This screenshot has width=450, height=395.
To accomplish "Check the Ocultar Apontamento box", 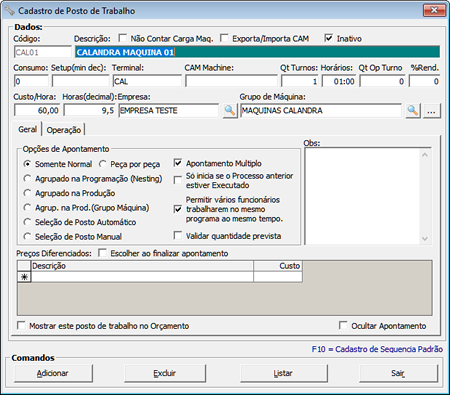I will pos(343,325).
